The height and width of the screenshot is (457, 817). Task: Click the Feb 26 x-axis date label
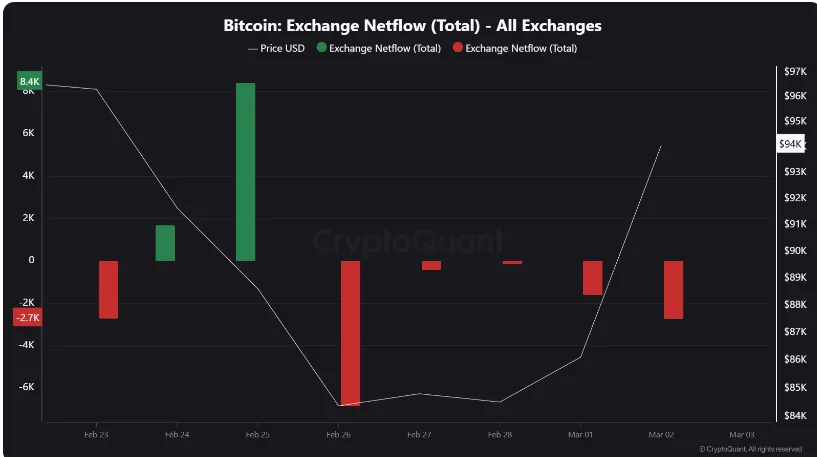click(338, 435)
